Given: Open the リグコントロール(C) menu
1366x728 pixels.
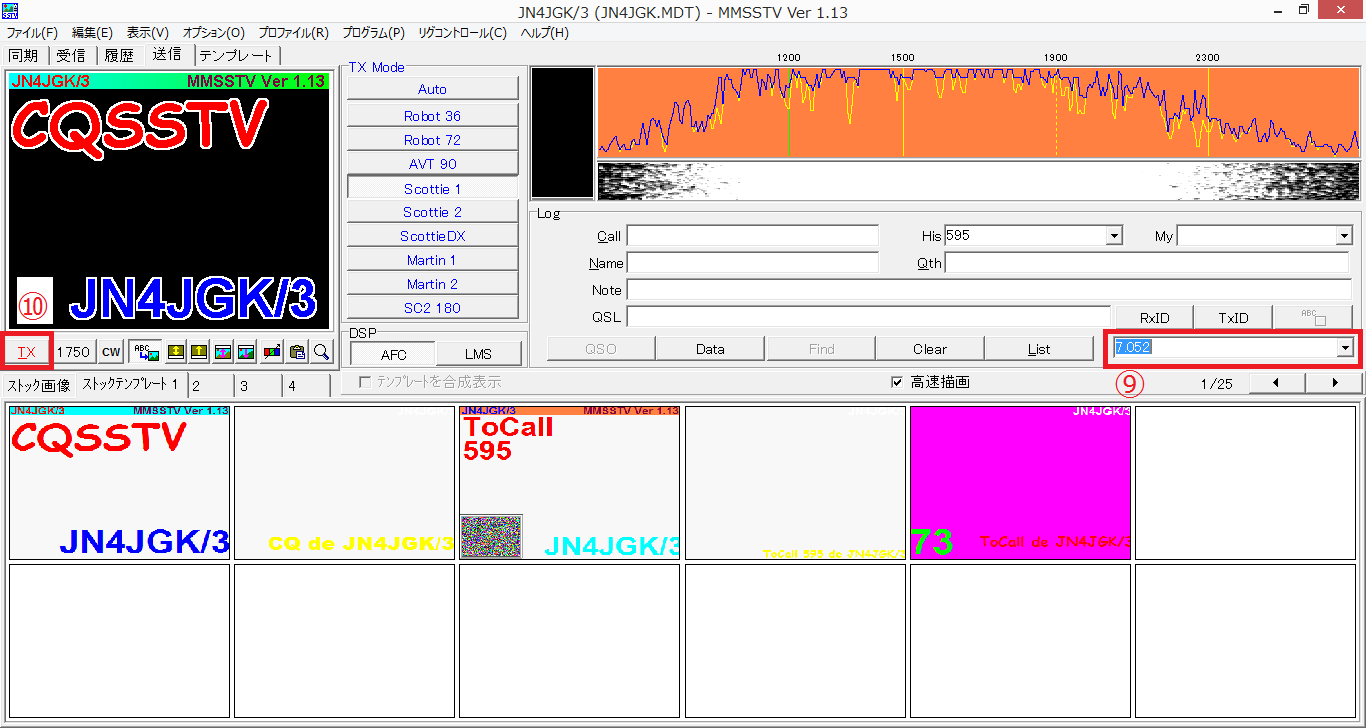Looking at the screenshot, I should (x=463, y=33).
